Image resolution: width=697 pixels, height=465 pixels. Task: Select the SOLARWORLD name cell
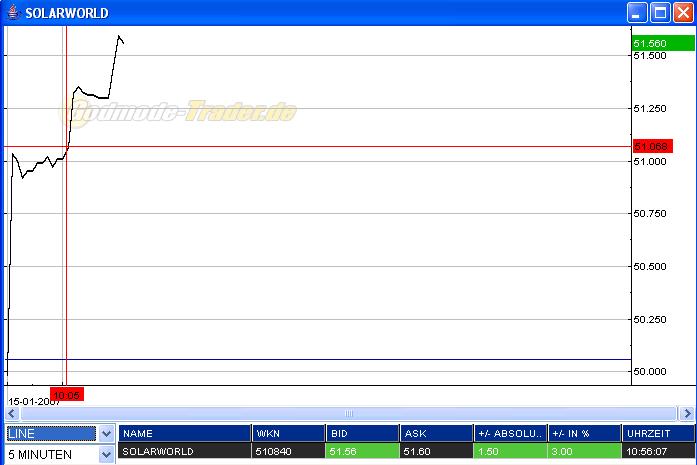184,451
